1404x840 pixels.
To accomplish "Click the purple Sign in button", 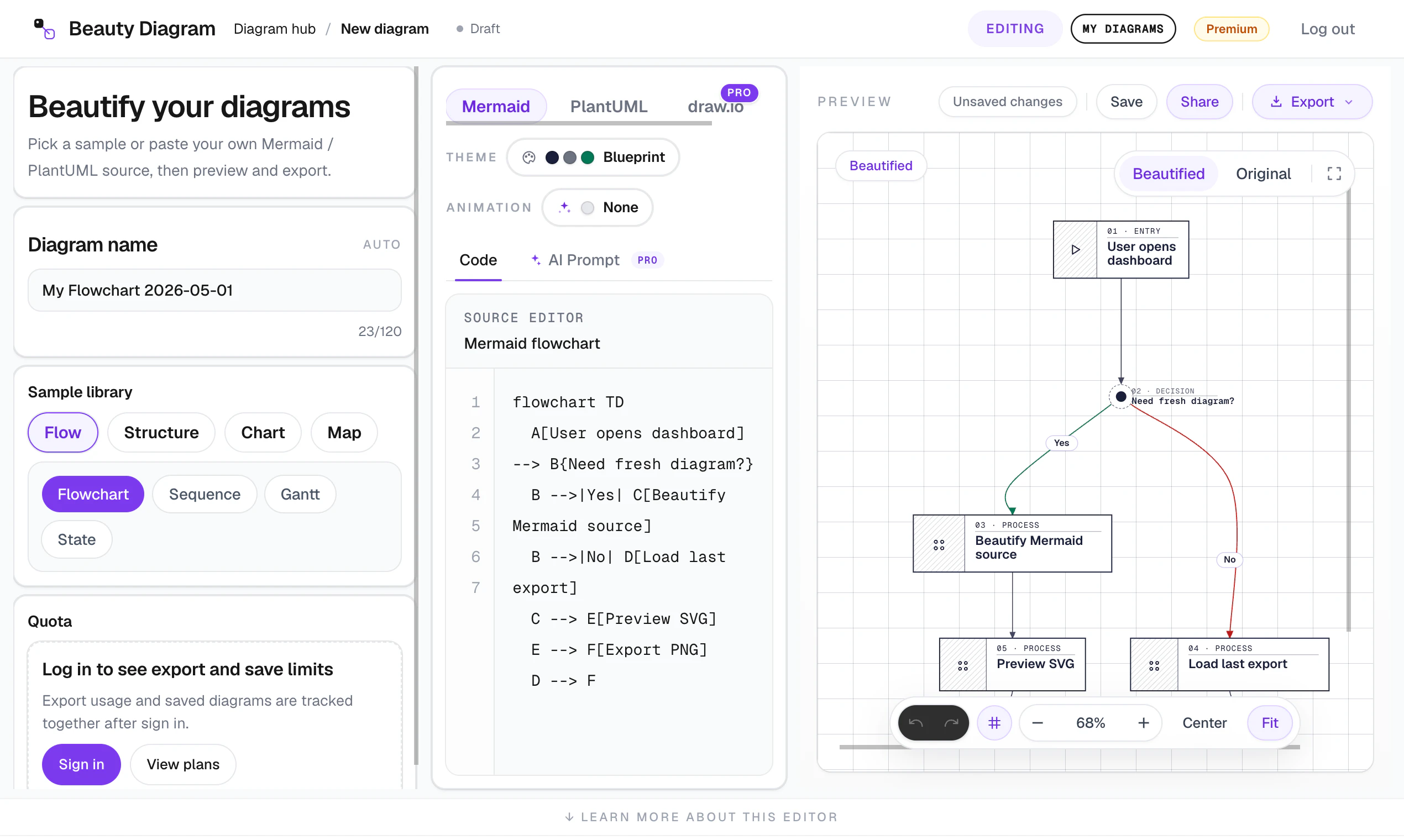I will click(81, 764).
